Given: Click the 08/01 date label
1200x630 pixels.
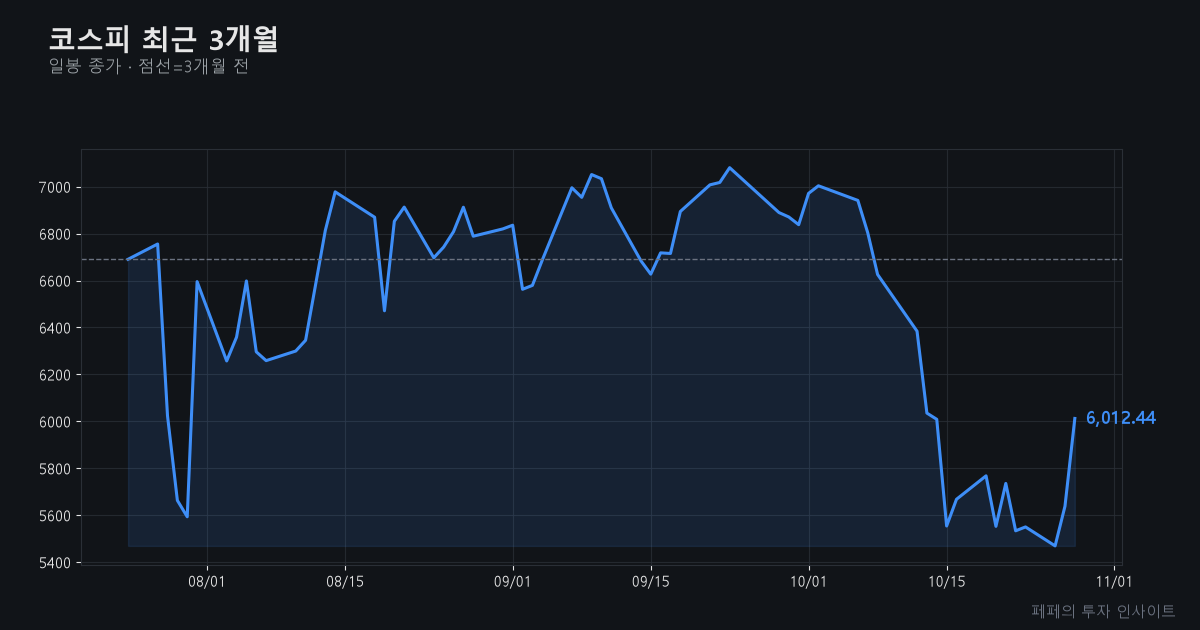Looking at the screenshot, I should click(x=207, y=581).
